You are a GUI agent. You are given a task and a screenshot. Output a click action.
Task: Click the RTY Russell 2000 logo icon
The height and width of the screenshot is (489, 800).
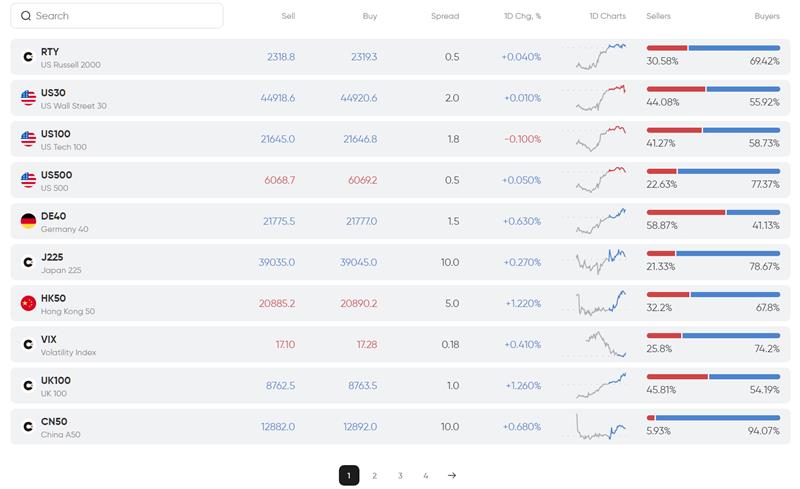pyautogui.click(x=28, y=57)
